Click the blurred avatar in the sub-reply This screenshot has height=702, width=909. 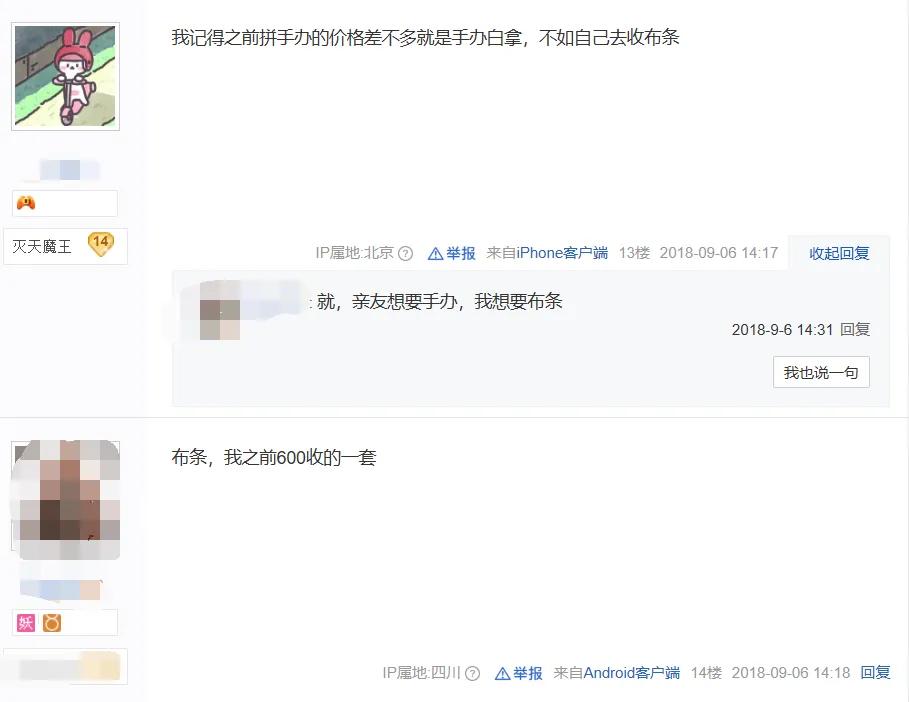(220, 310)
